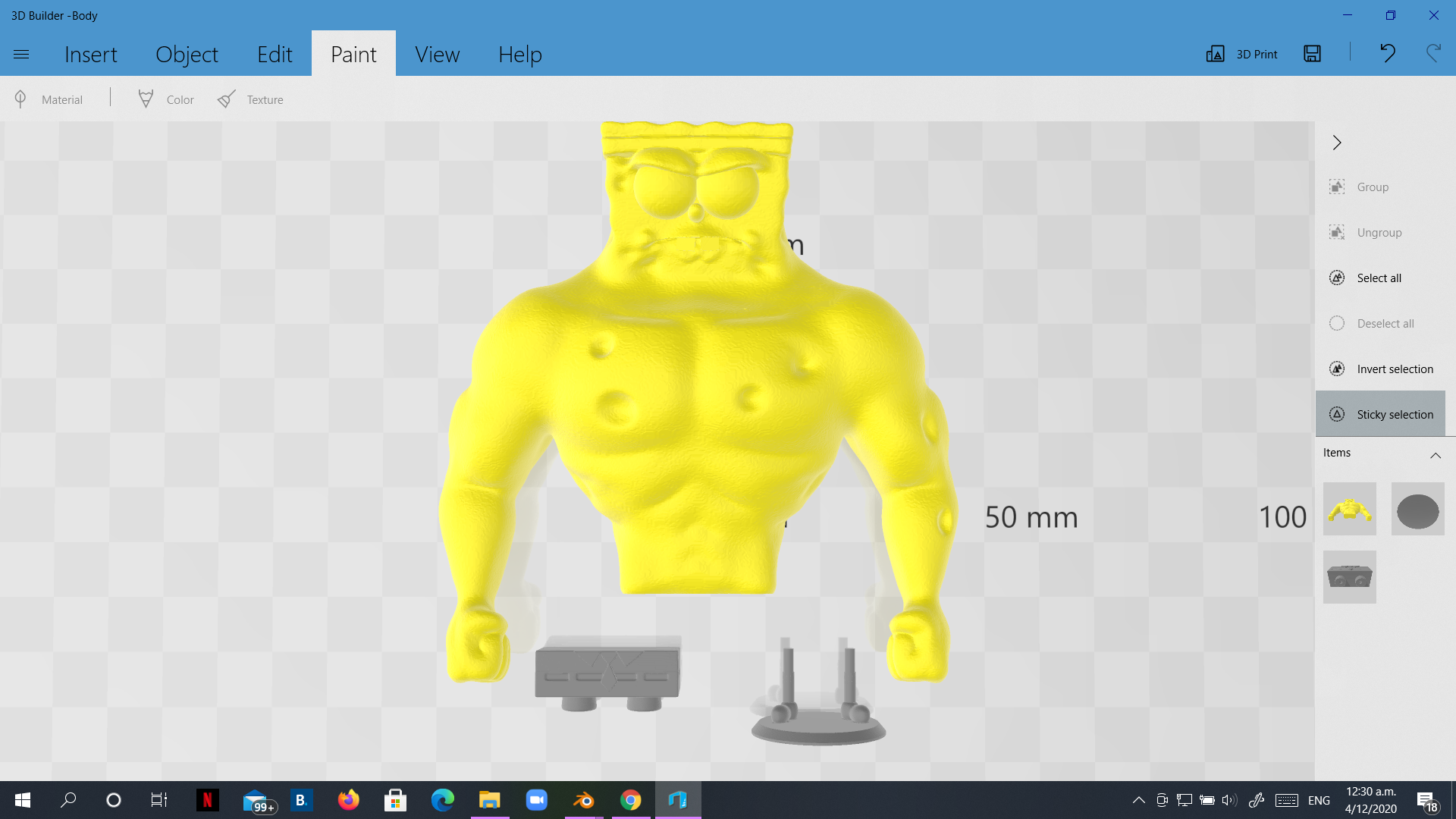Image resolution: width=1456 pixels, height=819 pixels.
Task: Choose the Material paint tool
Action: click(x=49, y=99)
